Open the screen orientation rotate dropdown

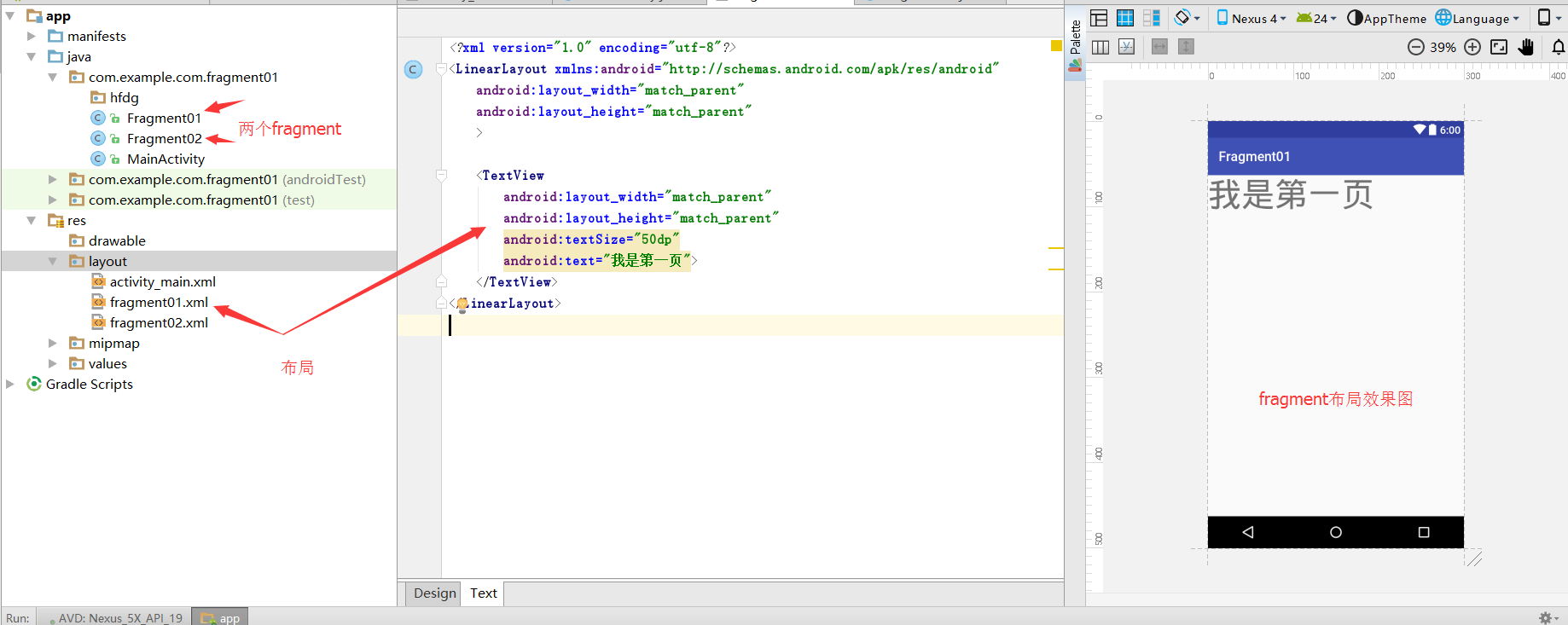click(1187, 18)
